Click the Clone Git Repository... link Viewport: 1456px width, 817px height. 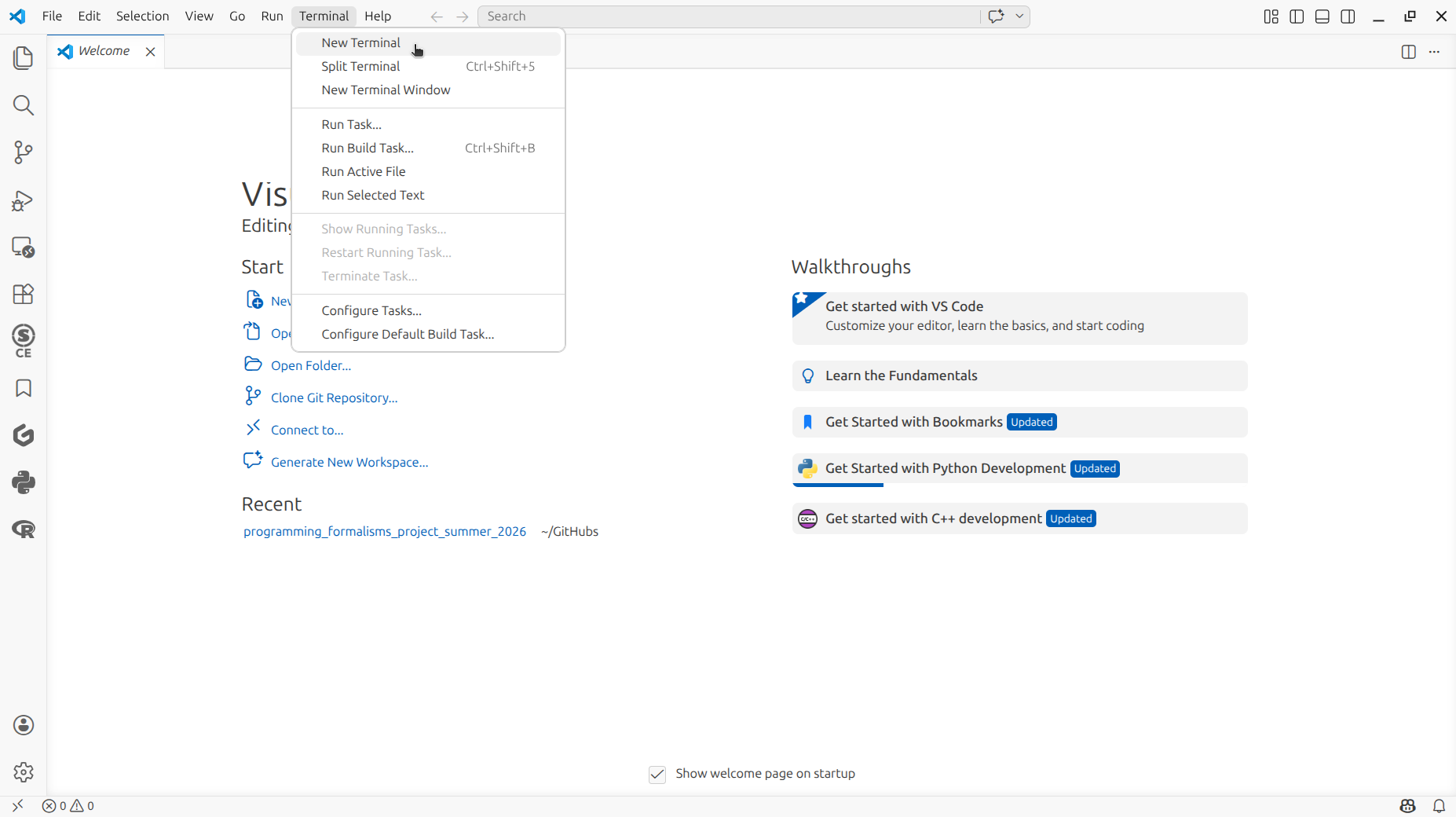pos(335,398)
